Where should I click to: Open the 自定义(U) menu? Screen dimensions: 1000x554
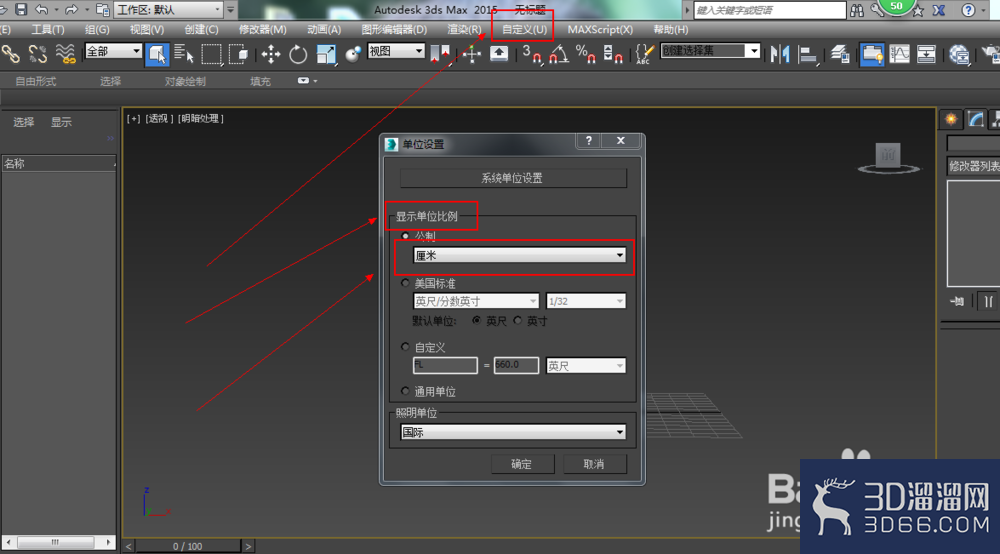pos(524,29)
